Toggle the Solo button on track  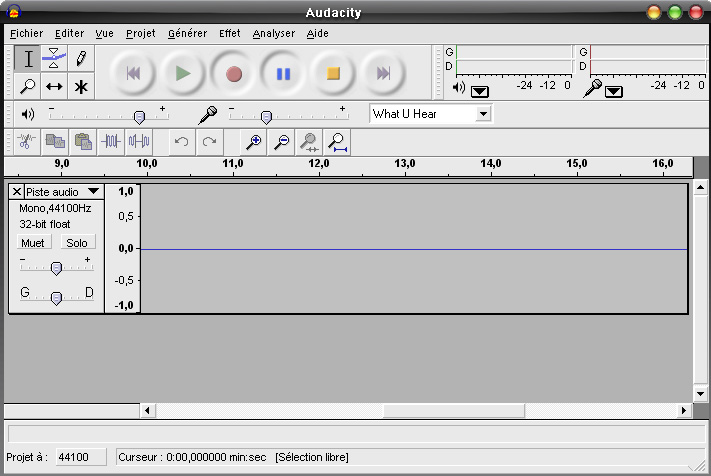pos(77,243)
